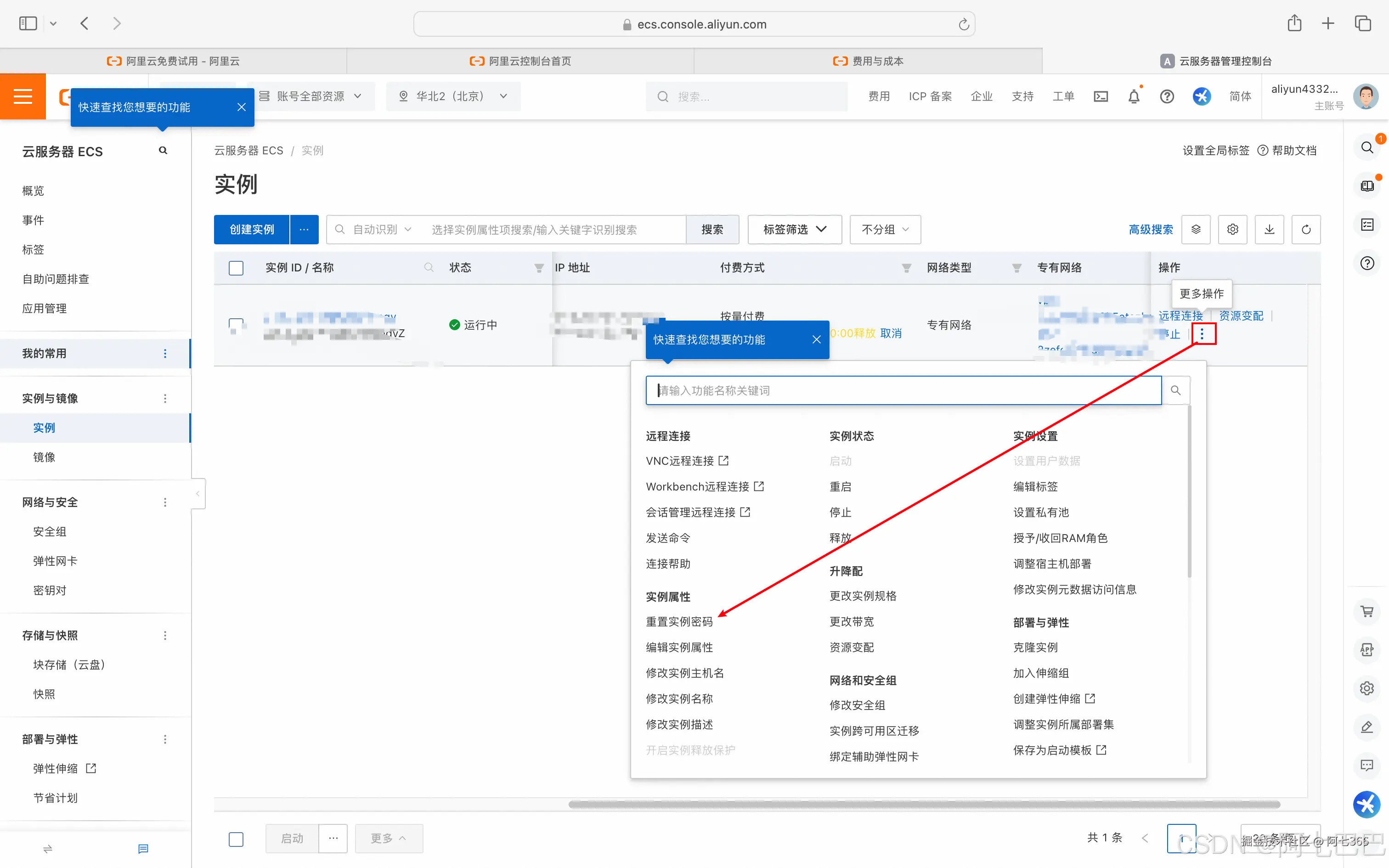Open the notifications bell icon
Image resolution: width=1389 pixels, height=868 pixels.
pos(1134,96)
